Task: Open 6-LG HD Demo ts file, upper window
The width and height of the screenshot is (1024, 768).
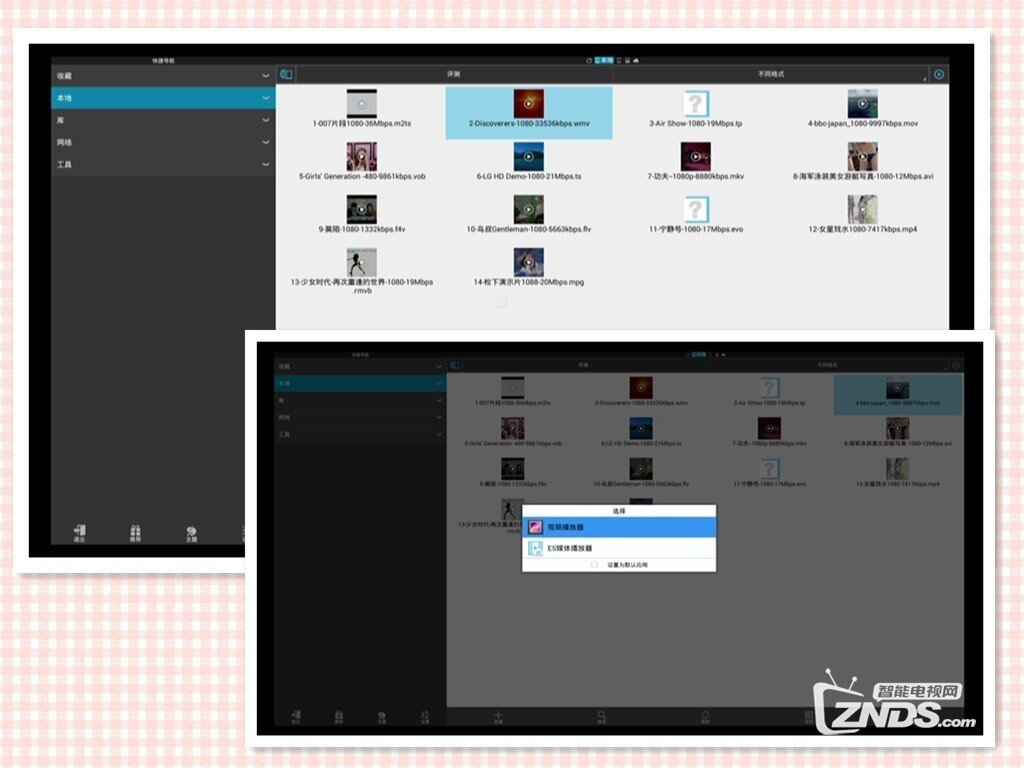Action: coord(529,162)
